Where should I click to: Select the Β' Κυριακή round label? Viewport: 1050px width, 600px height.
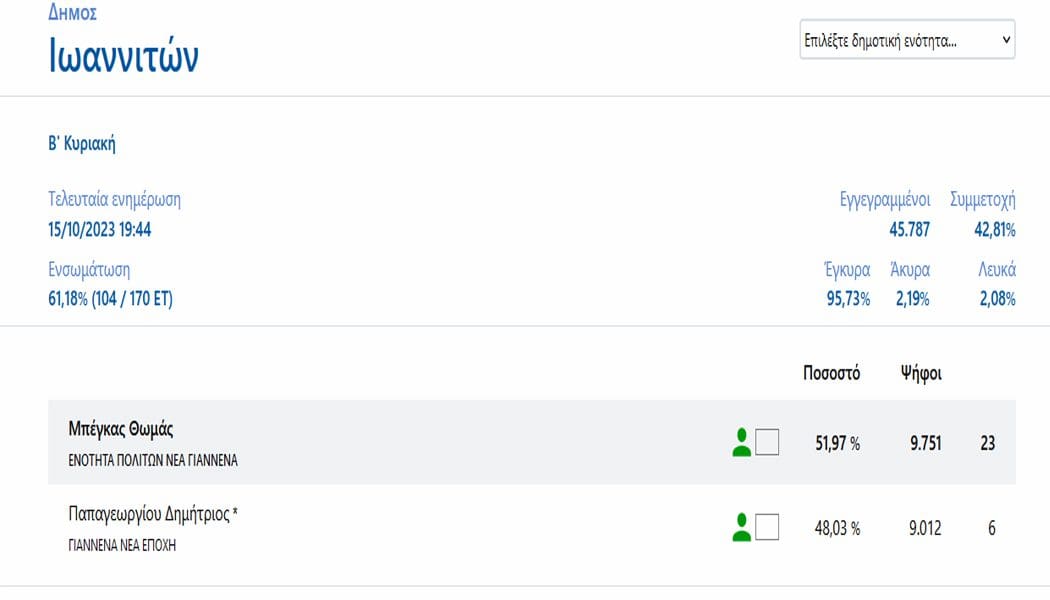[82, 144]
